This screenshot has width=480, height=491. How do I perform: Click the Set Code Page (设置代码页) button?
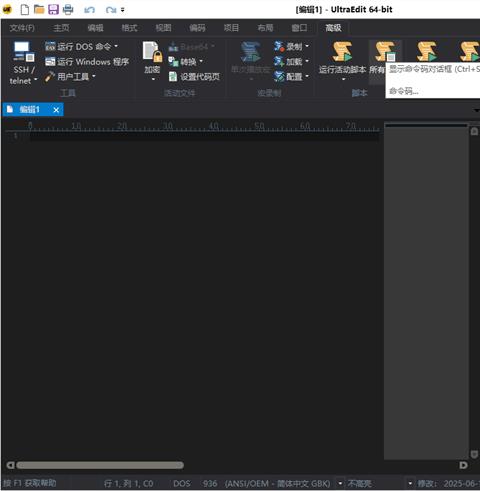(x=194, y=77)
